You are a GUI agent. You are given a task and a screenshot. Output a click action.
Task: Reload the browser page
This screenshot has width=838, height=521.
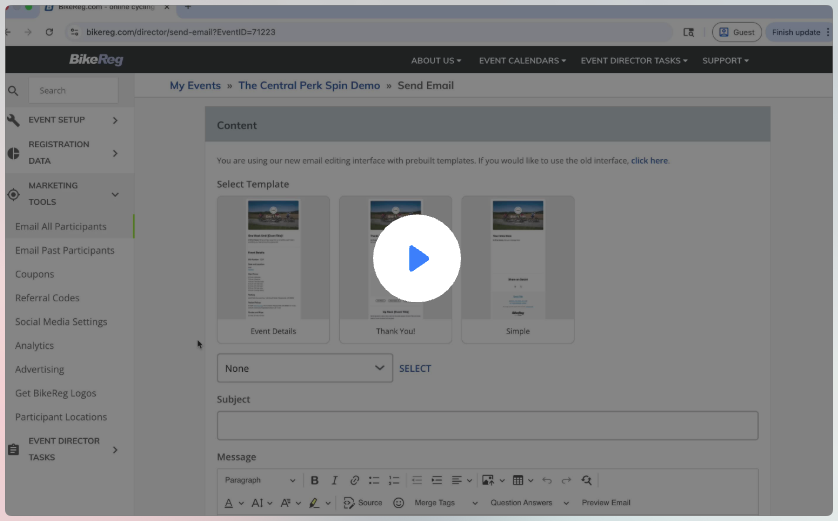click(49, 33)
